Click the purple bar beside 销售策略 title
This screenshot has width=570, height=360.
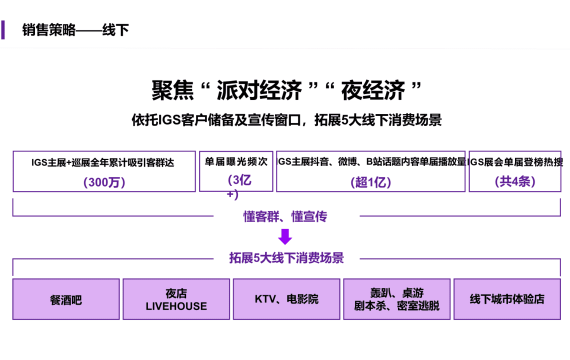click(x=3, y=30)
